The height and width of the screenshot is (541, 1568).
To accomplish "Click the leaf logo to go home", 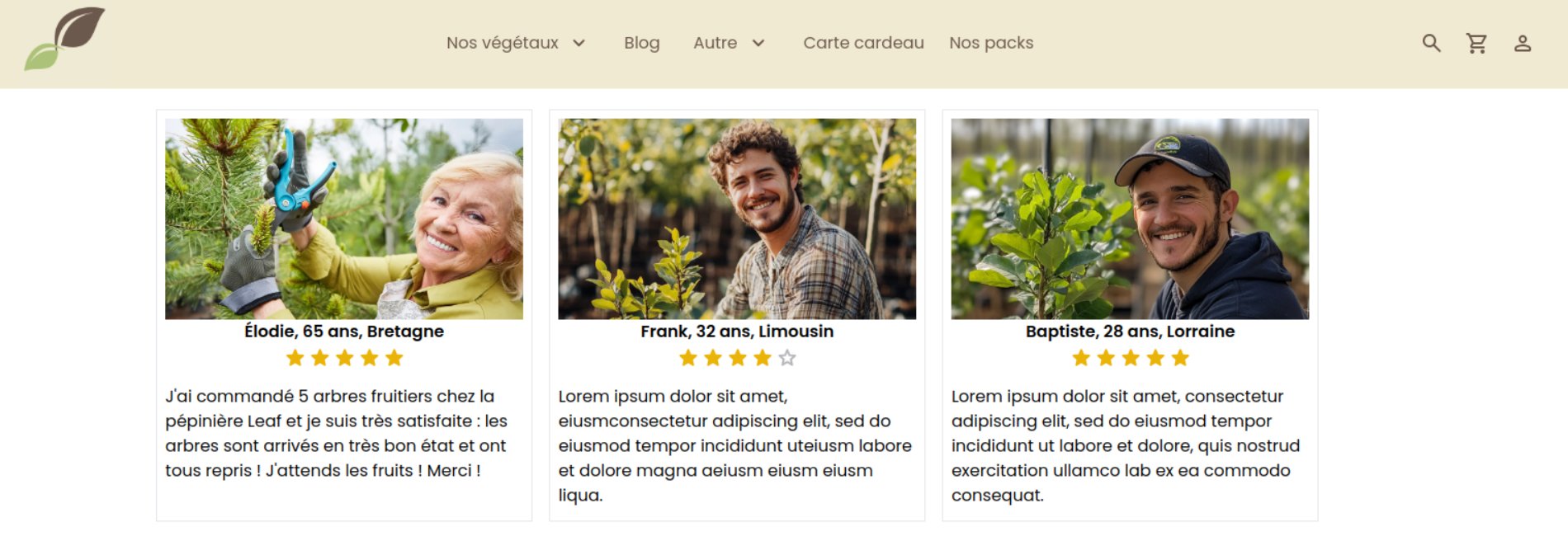I will [64, 39].
